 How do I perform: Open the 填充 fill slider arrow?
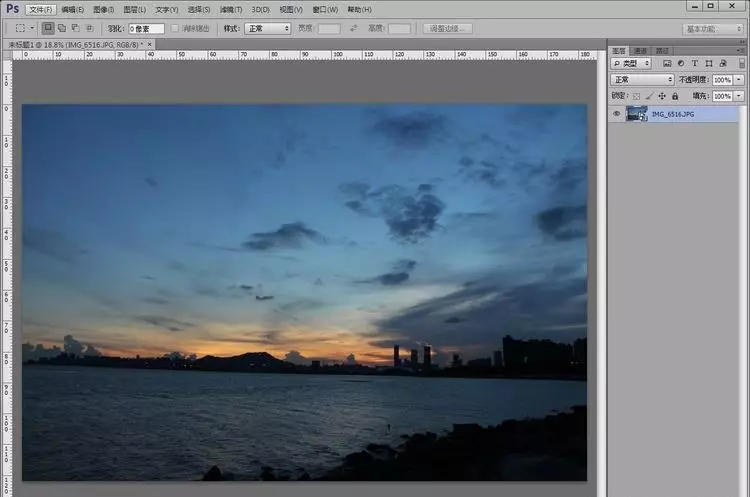tap(739, 96)
